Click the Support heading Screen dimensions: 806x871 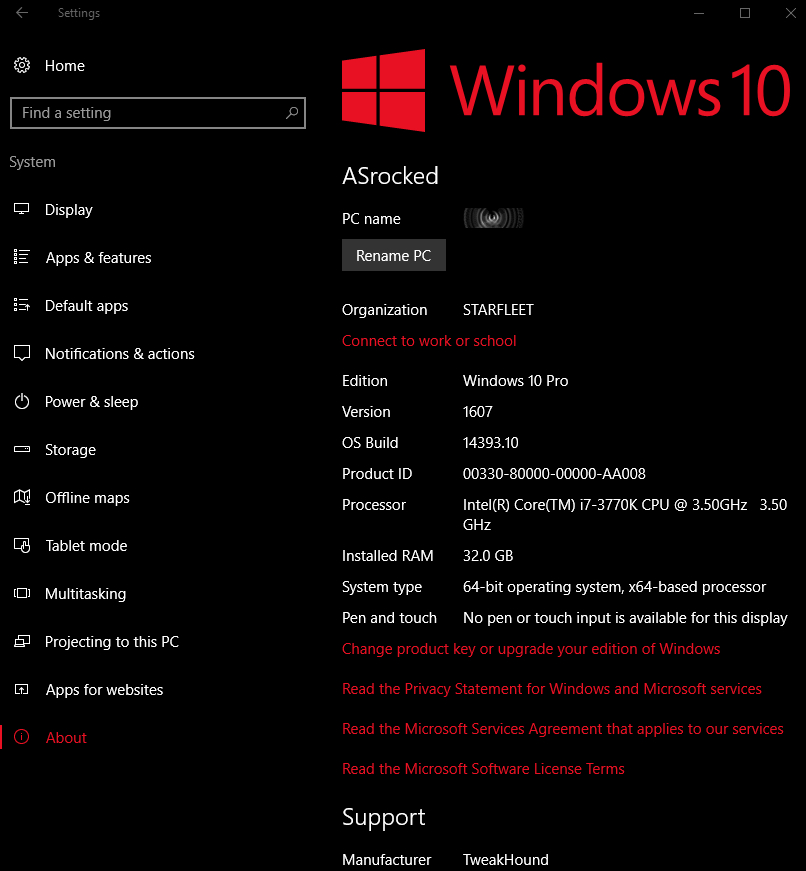point(384,818)
